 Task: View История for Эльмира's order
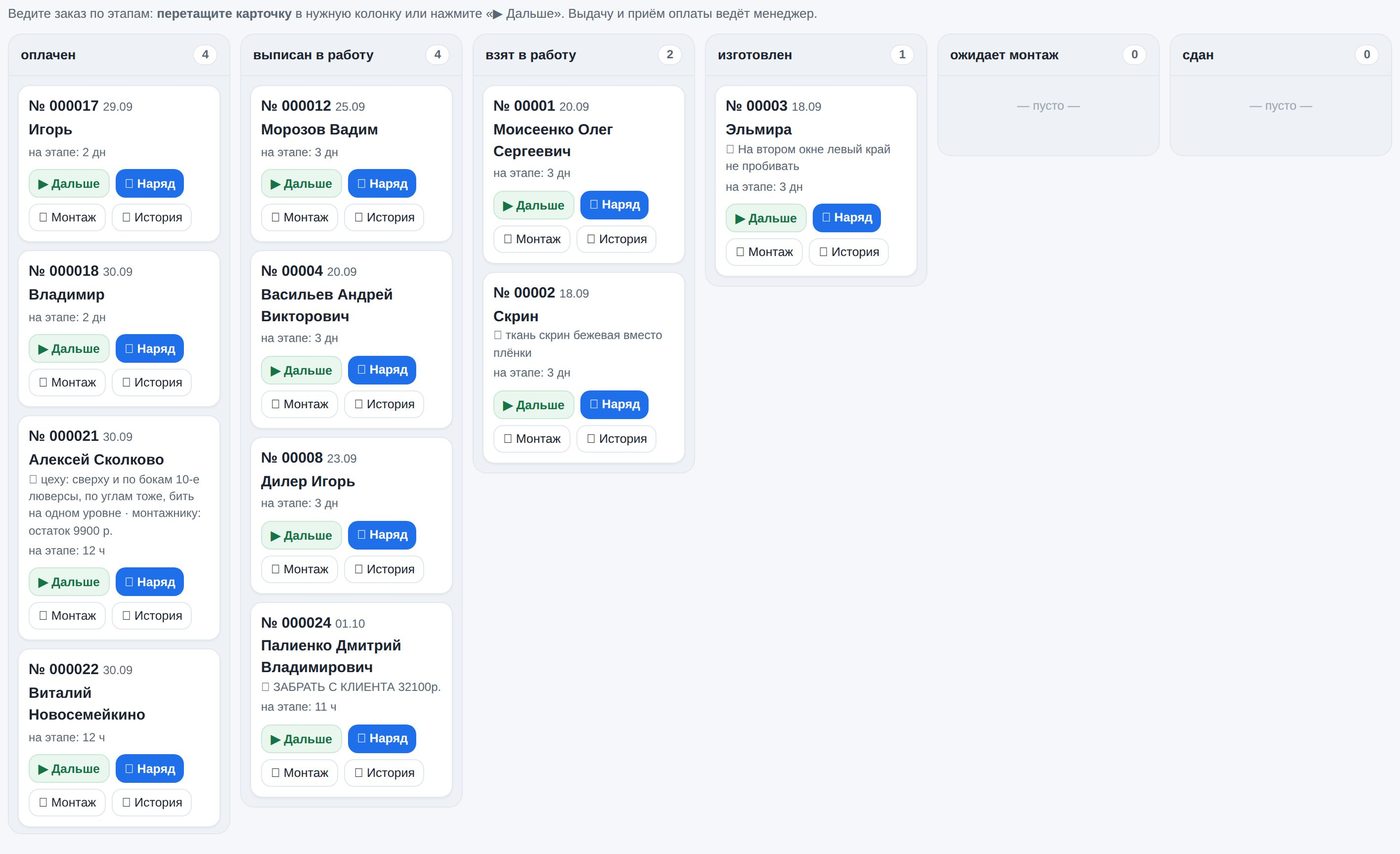[848, 251]
